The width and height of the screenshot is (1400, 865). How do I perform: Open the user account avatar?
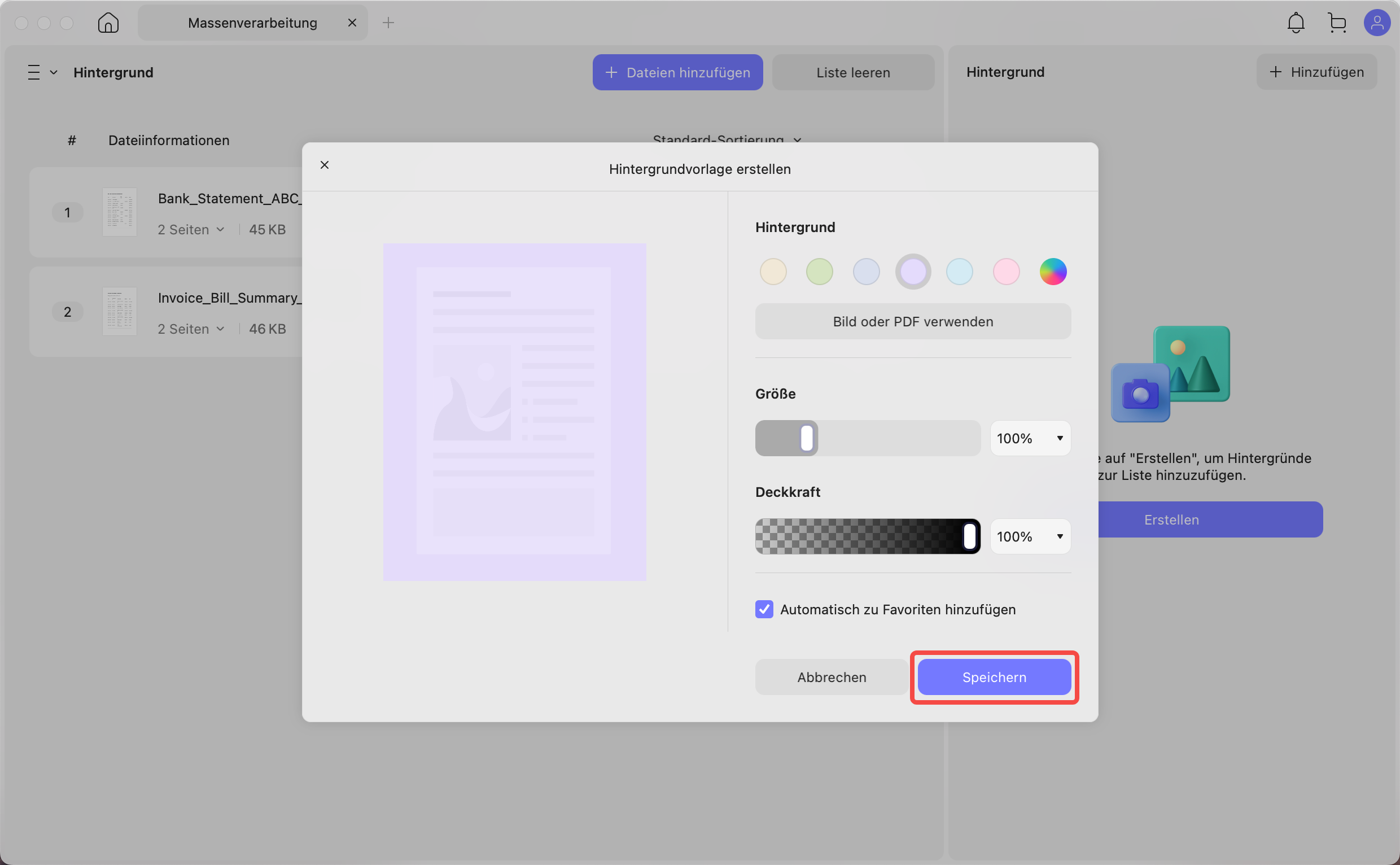pos(1376,23)
